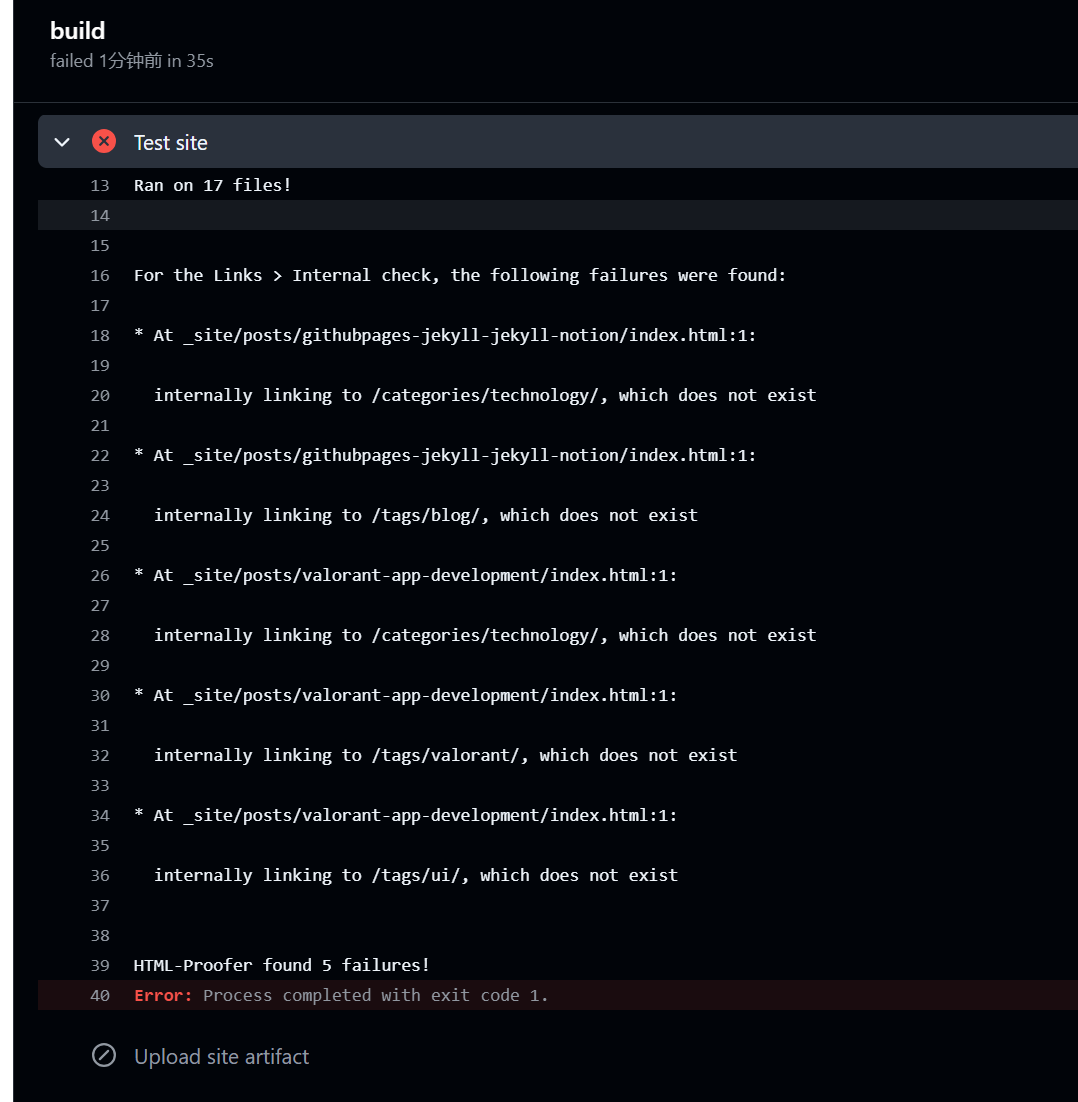Click line number 32
The image size is (1078, 1102).
coord(100,756)
